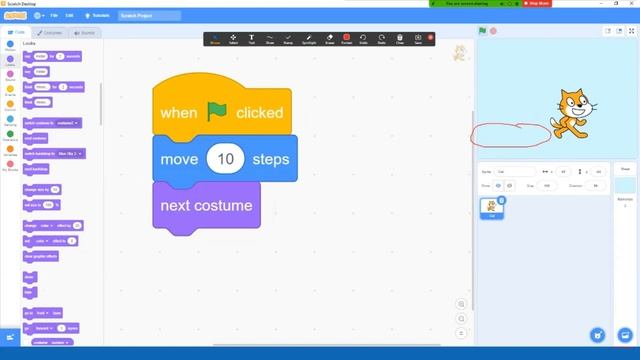Click the Stop Share button
640x360 pixels.
(537, 3)
